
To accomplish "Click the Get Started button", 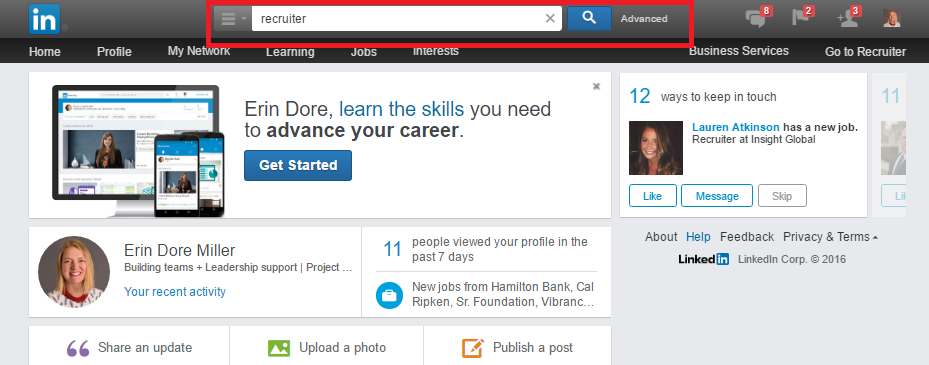I will 298,165.
